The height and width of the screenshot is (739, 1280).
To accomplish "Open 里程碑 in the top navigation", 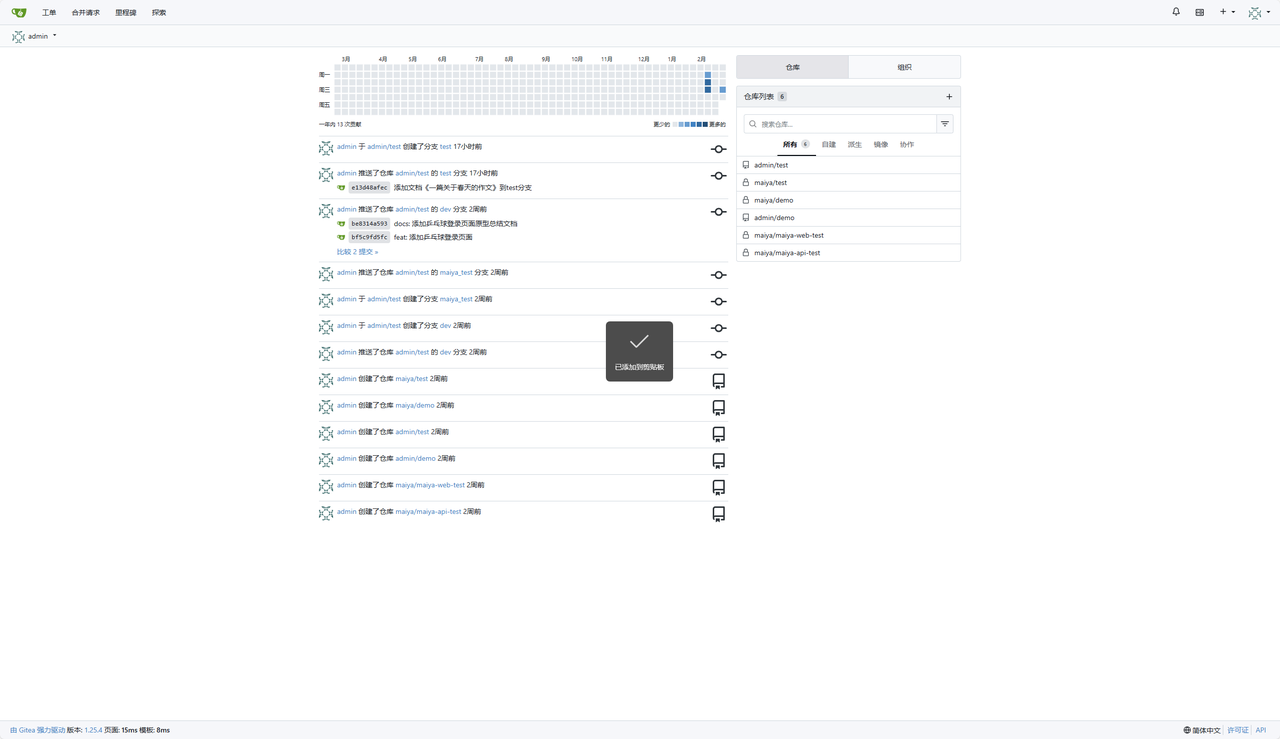I will (126, 13).
